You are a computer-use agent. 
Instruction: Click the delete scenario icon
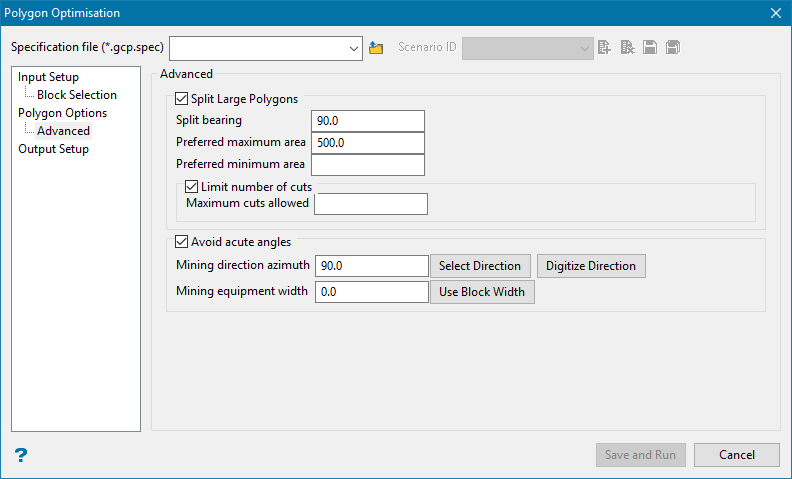[x=627, y=47]
